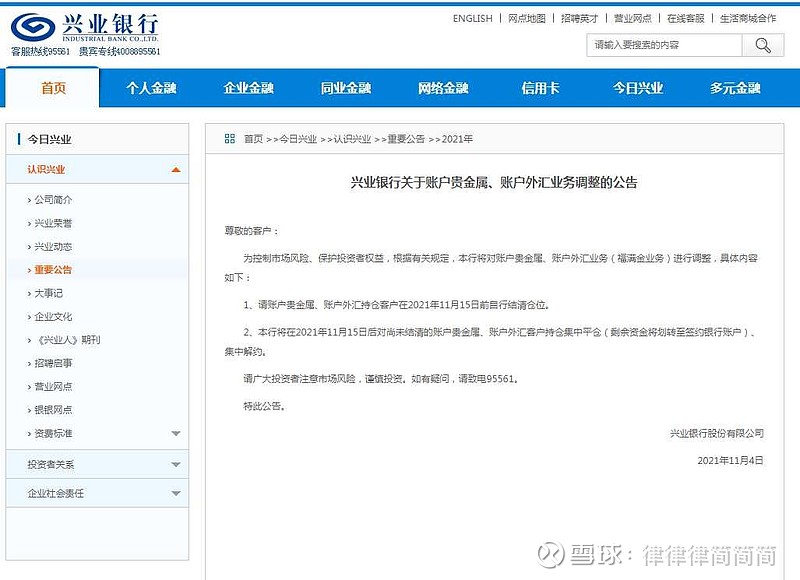Click 认识兴业 in the breadcrumb
Image resolution: width=800 pixels, height=580 pixels.
pyautogui.click(x=352, y=139)
